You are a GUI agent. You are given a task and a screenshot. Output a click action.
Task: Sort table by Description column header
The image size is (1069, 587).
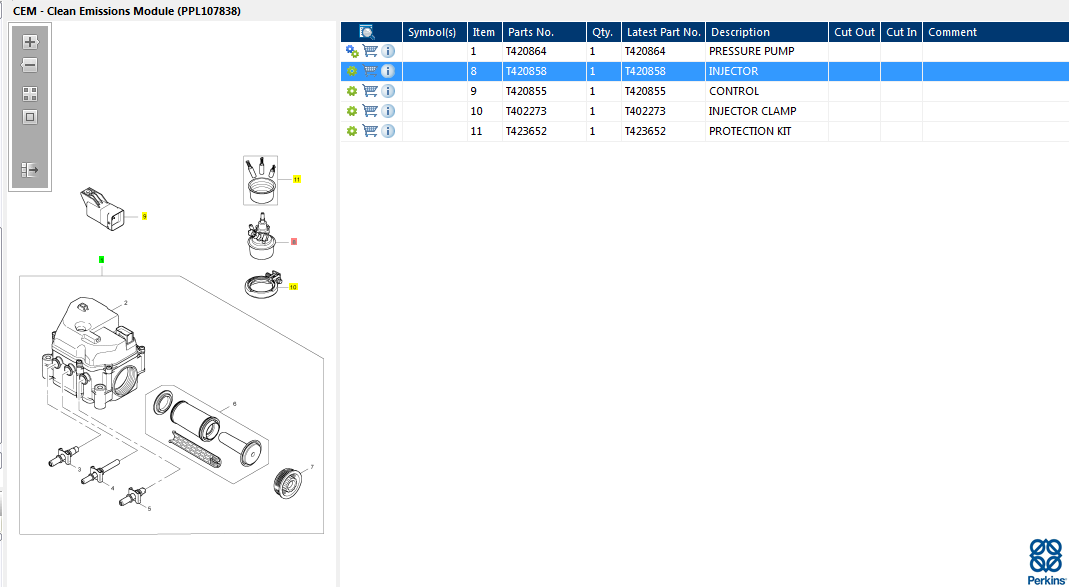(767, 32)
